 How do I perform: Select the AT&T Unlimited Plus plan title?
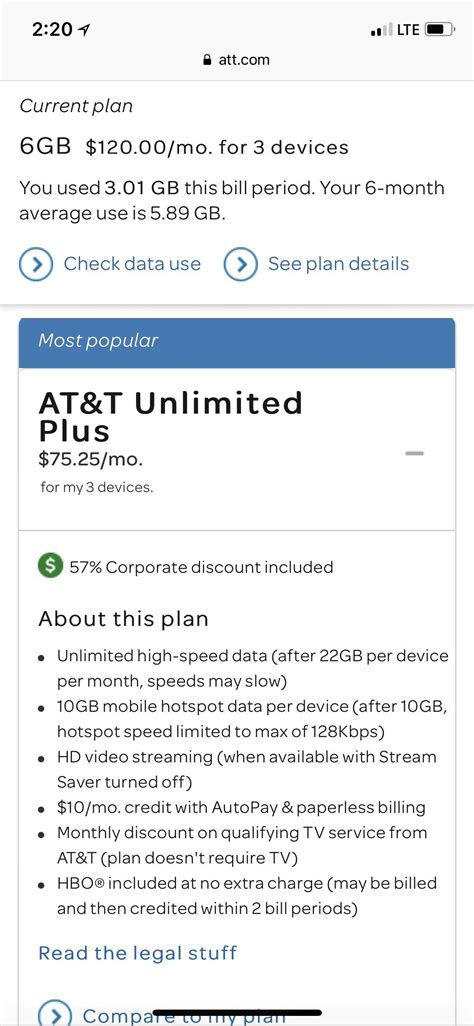click(170, 417)
